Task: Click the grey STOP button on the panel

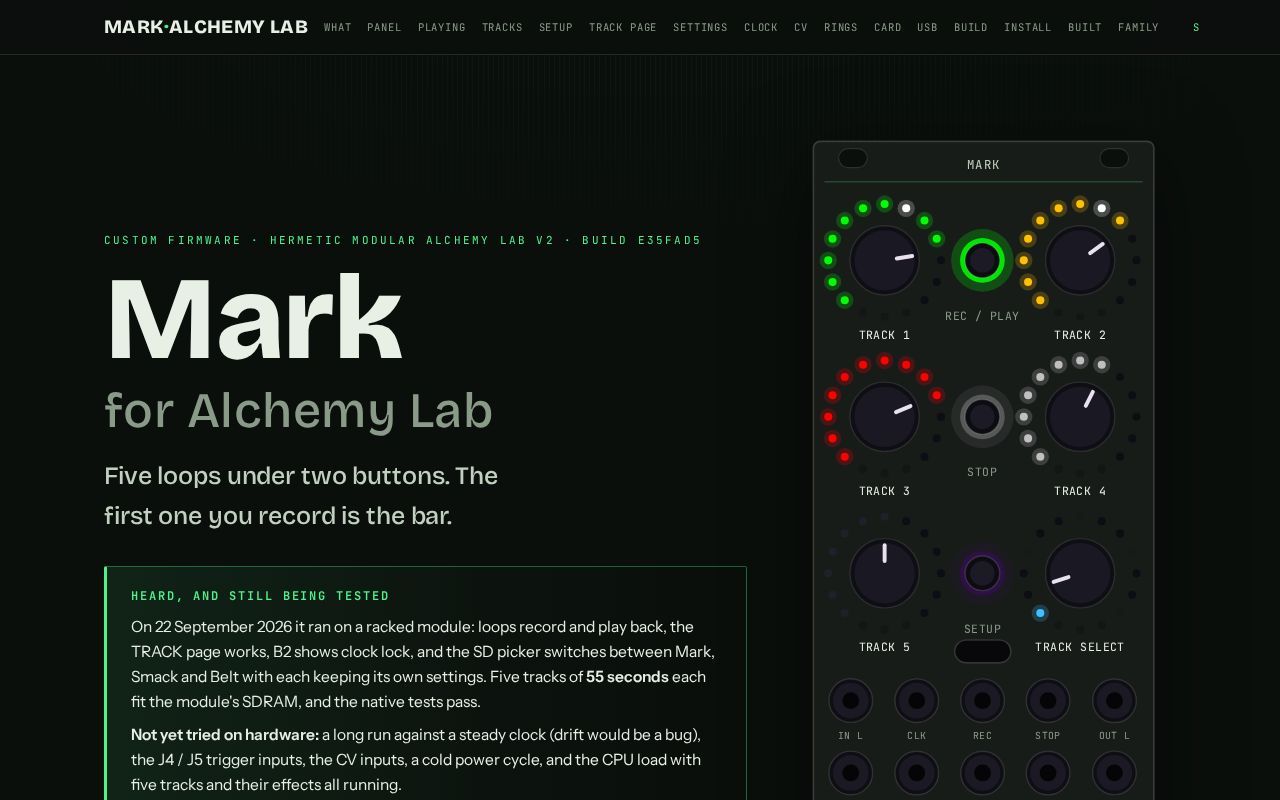Action: tap(982, 416)
